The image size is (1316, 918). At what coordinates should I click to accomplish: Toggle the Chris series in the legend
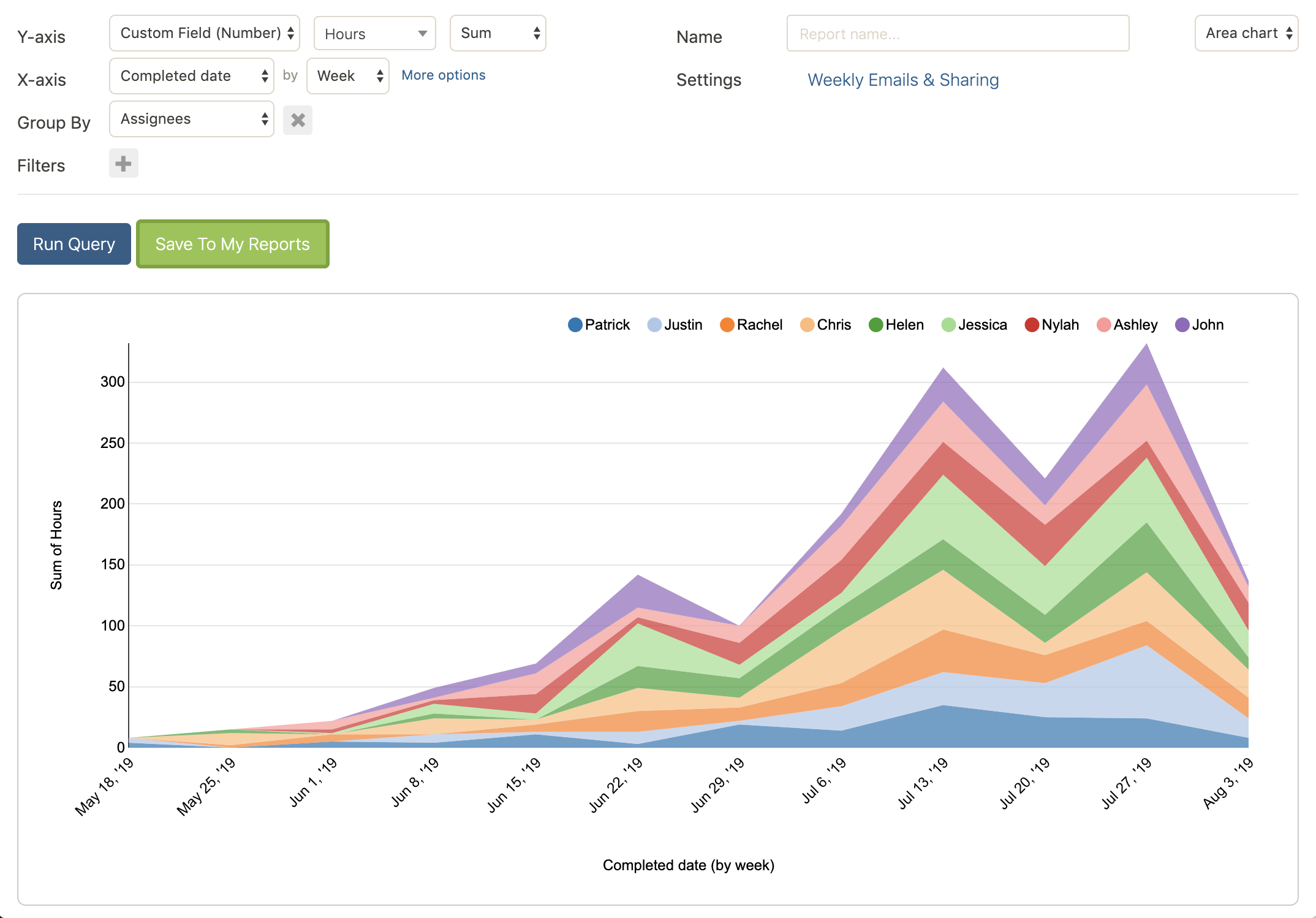point(825,325)
